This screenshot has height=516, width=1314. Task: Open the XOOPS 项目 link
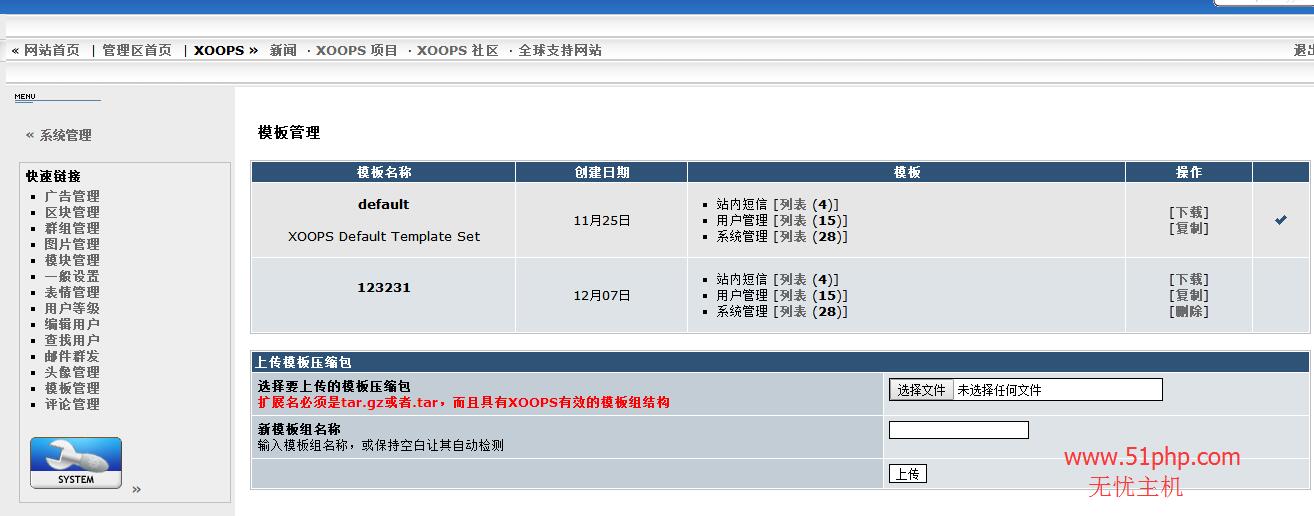(357, 50)
